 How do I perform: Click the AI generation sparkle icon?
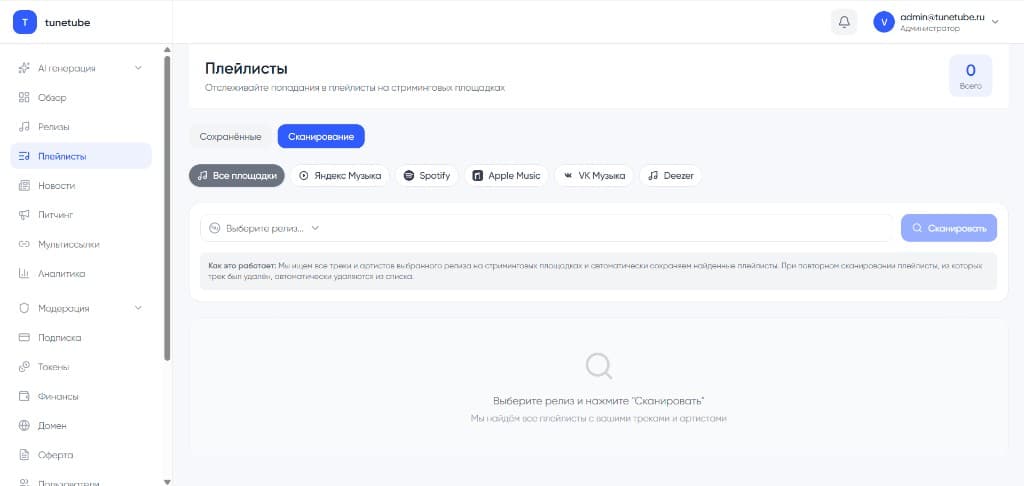(24, 68)
